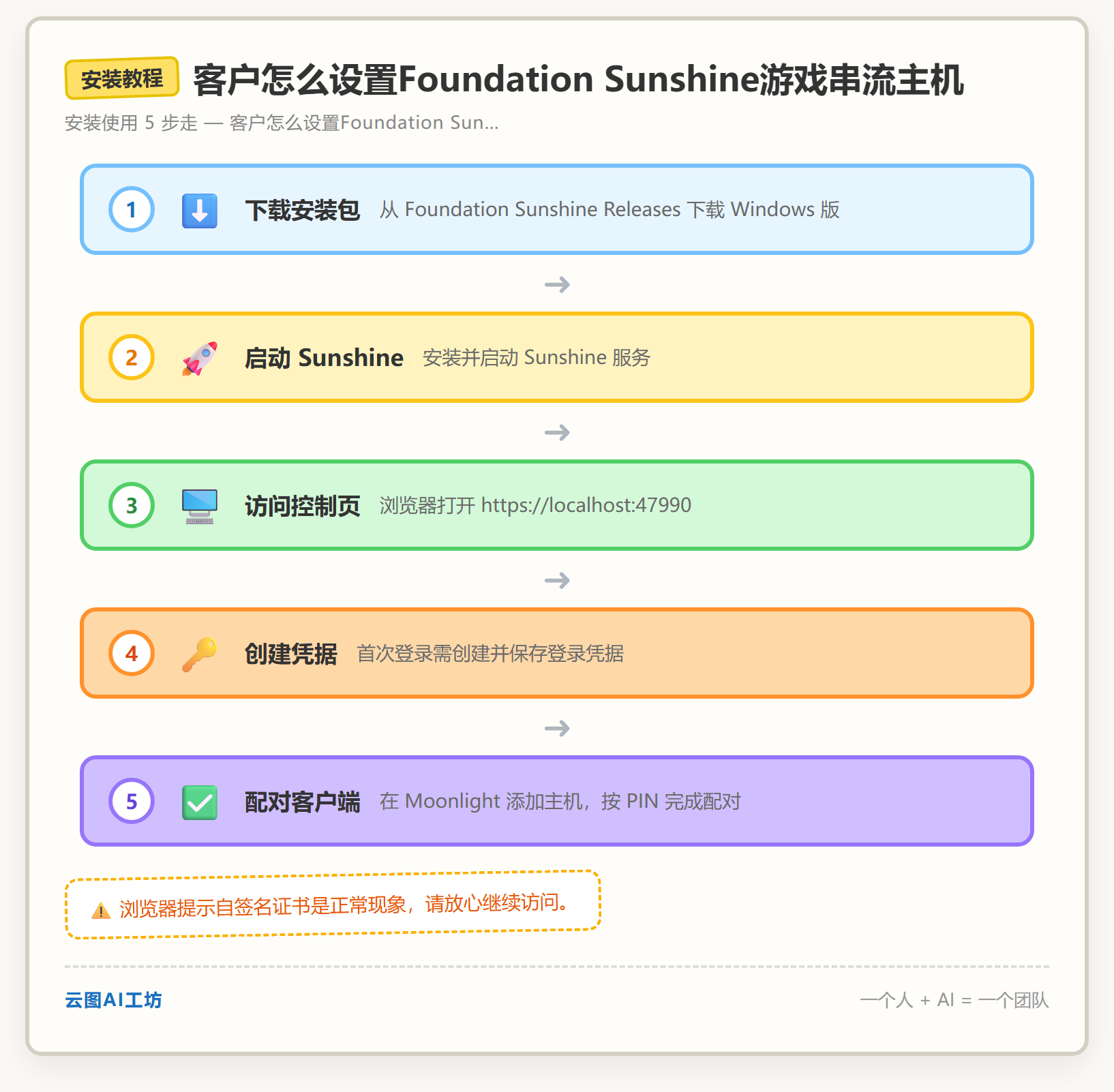Click the key icon in step 4
The image size is (1114, 1092).
click(200, 654)
